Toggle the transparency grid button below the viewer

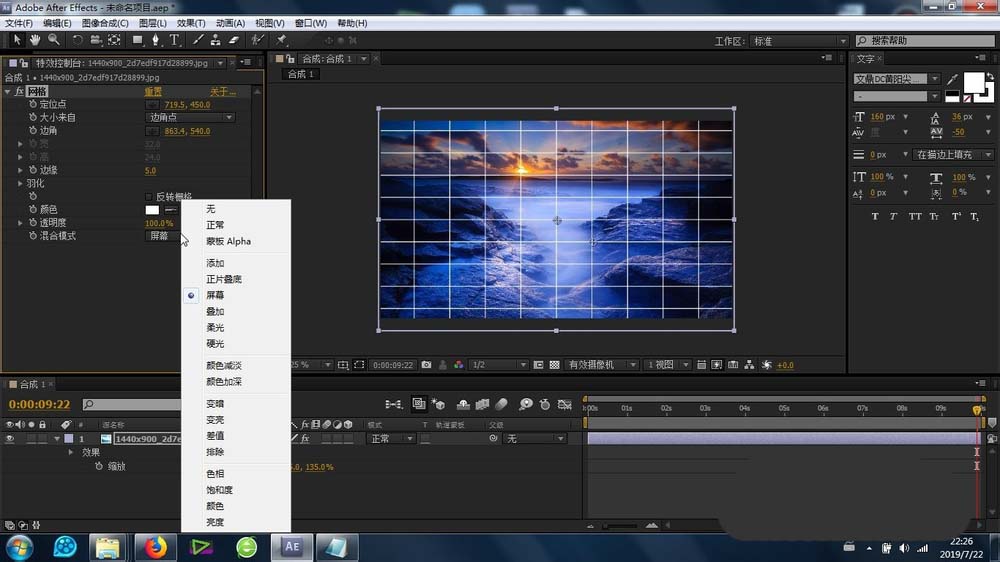click(x=554, y=365)
